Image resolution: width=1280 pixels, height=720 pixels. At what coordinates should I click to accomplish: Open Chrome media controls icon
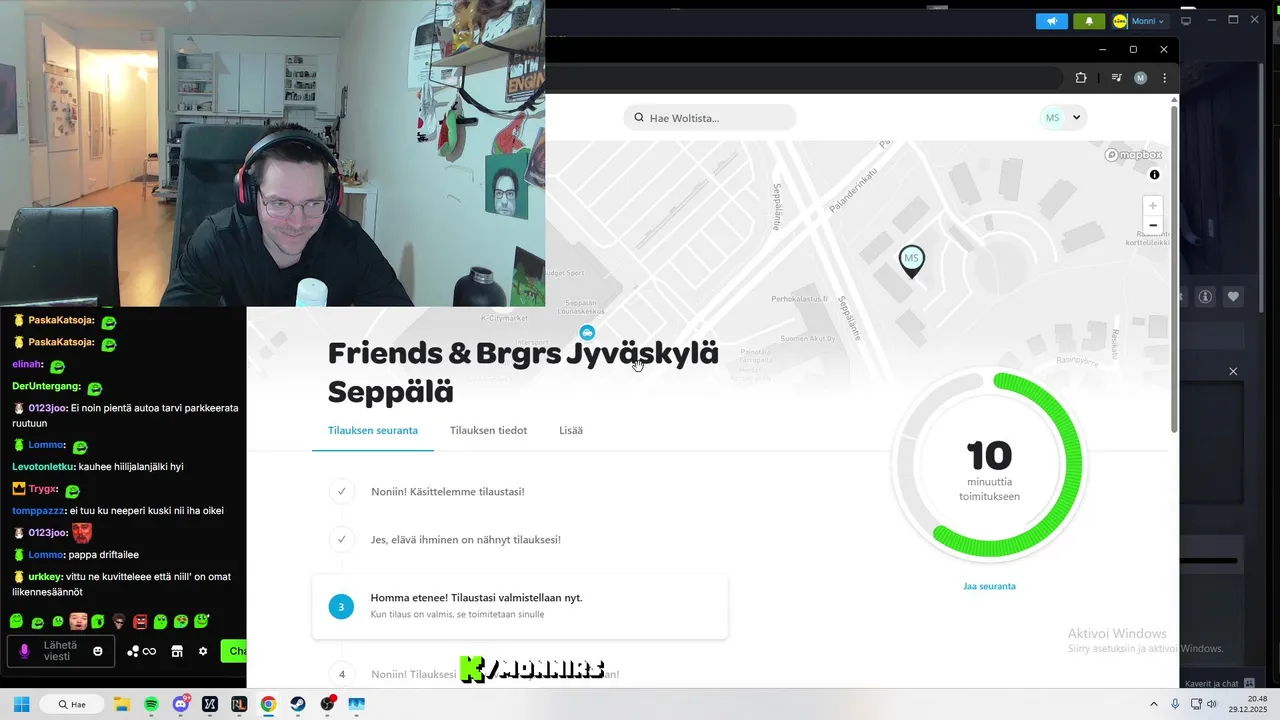coord(1116,78)
